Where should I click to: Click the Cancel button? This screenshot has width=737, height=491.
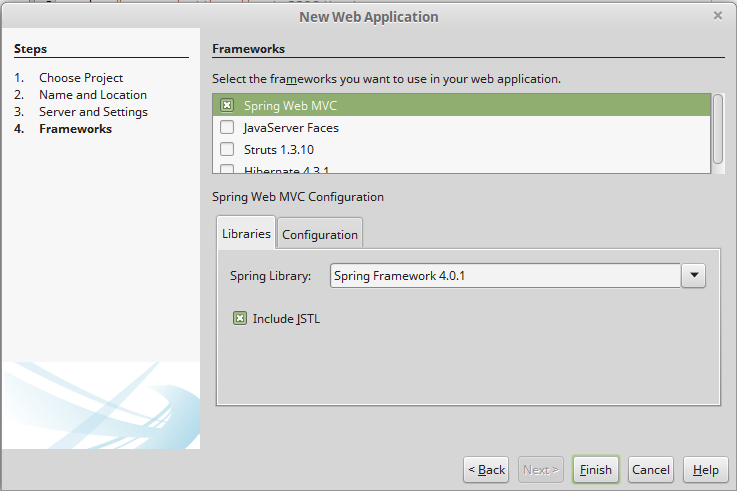coord(651,470)
